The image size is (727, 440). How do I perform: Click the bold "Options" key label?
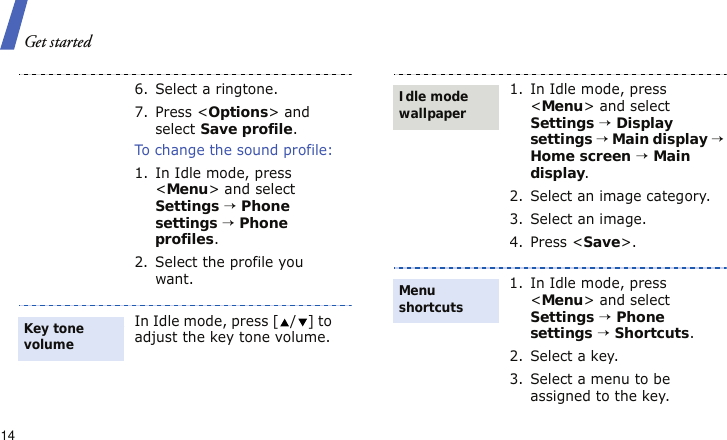238,112
